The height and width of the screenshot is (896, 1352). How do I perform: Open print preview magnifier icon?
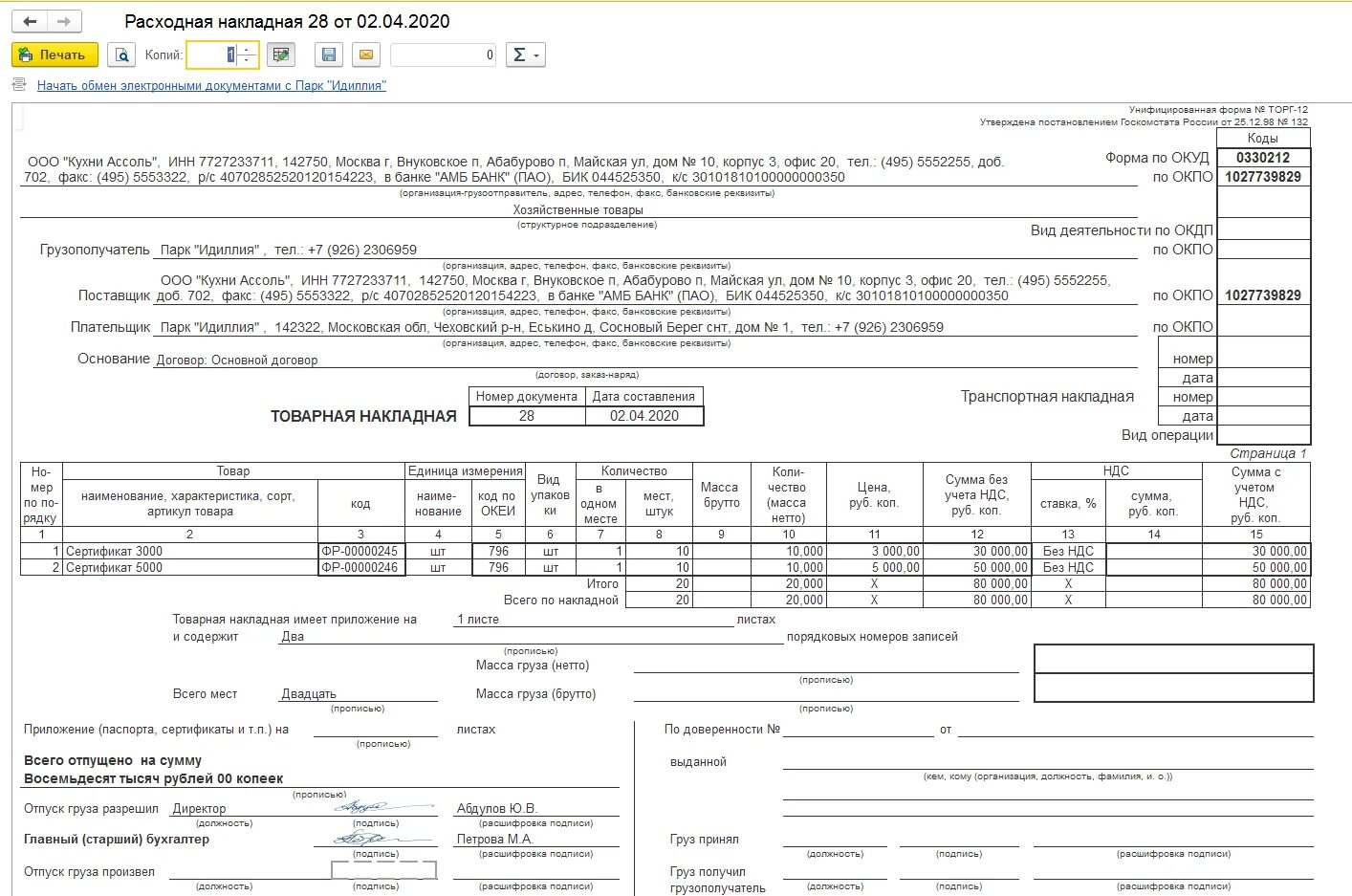click(121, 55)
